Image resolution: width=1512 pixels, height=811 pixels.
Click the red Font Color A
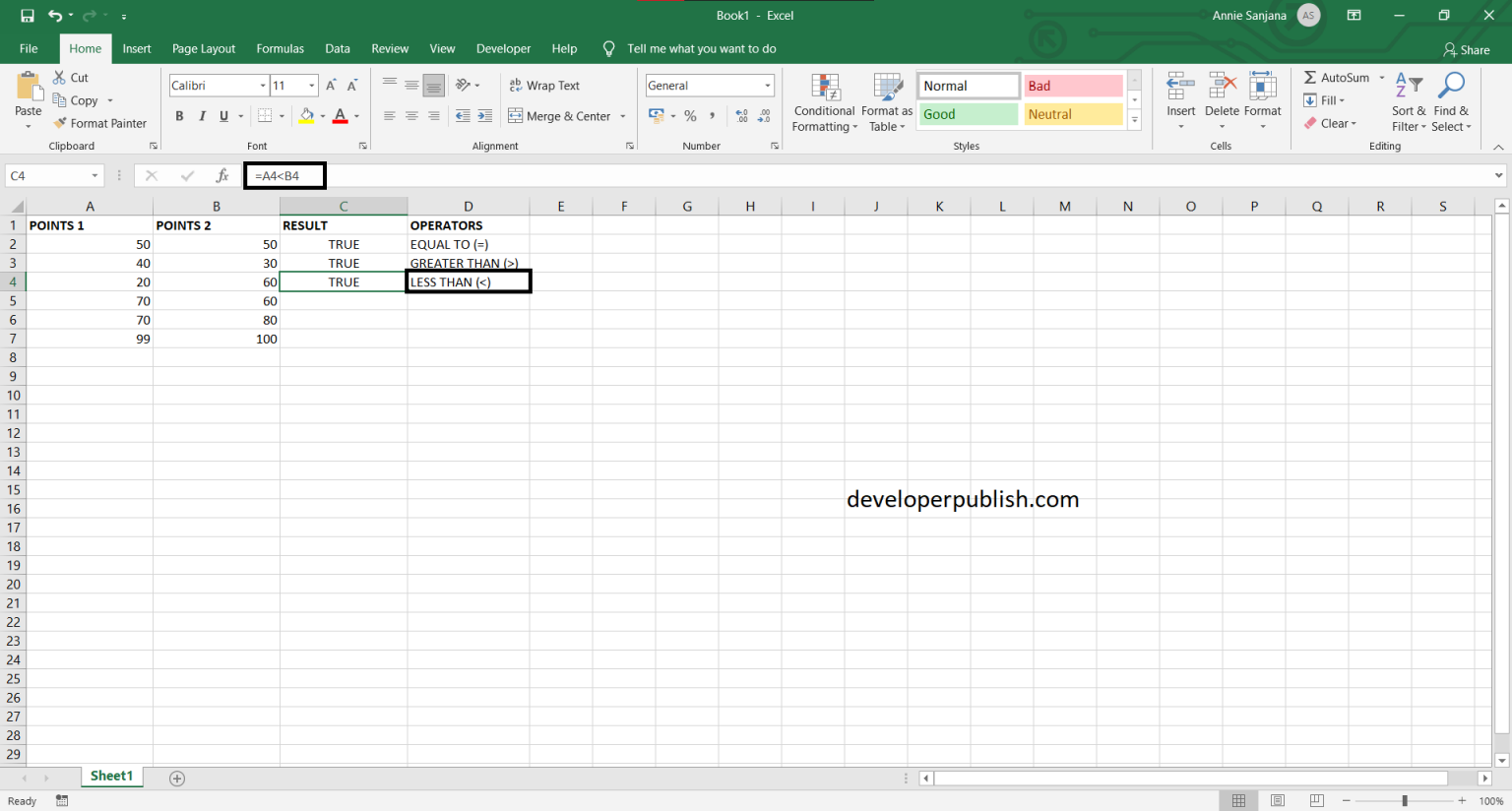tap(341, 116)
